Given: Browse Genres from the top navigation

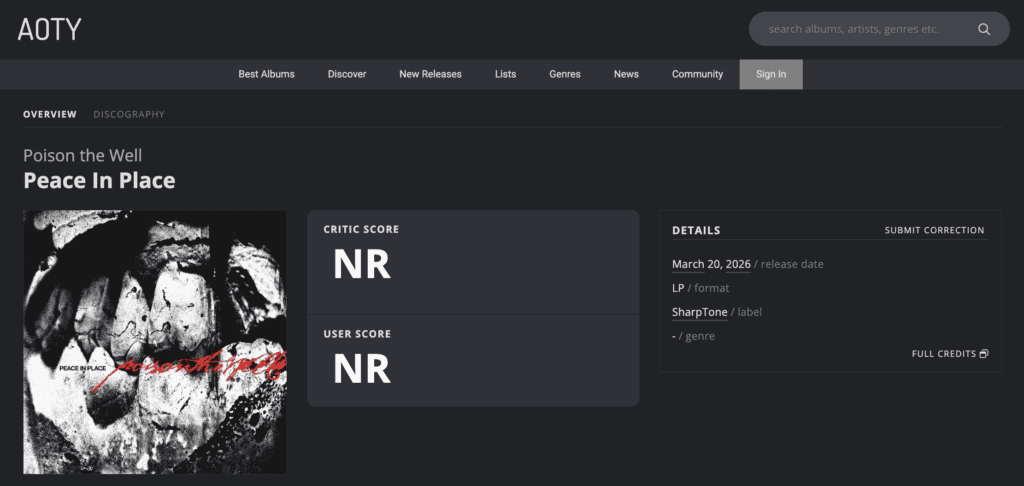Looking at the screenshot, I should [564, 74].
